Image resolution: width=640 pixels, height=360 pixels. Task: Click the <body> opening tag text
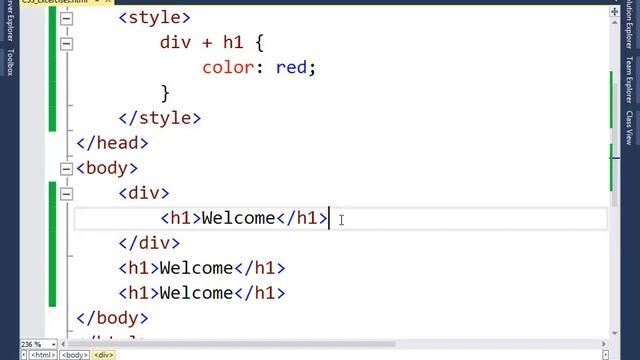(x=107, y=169)
